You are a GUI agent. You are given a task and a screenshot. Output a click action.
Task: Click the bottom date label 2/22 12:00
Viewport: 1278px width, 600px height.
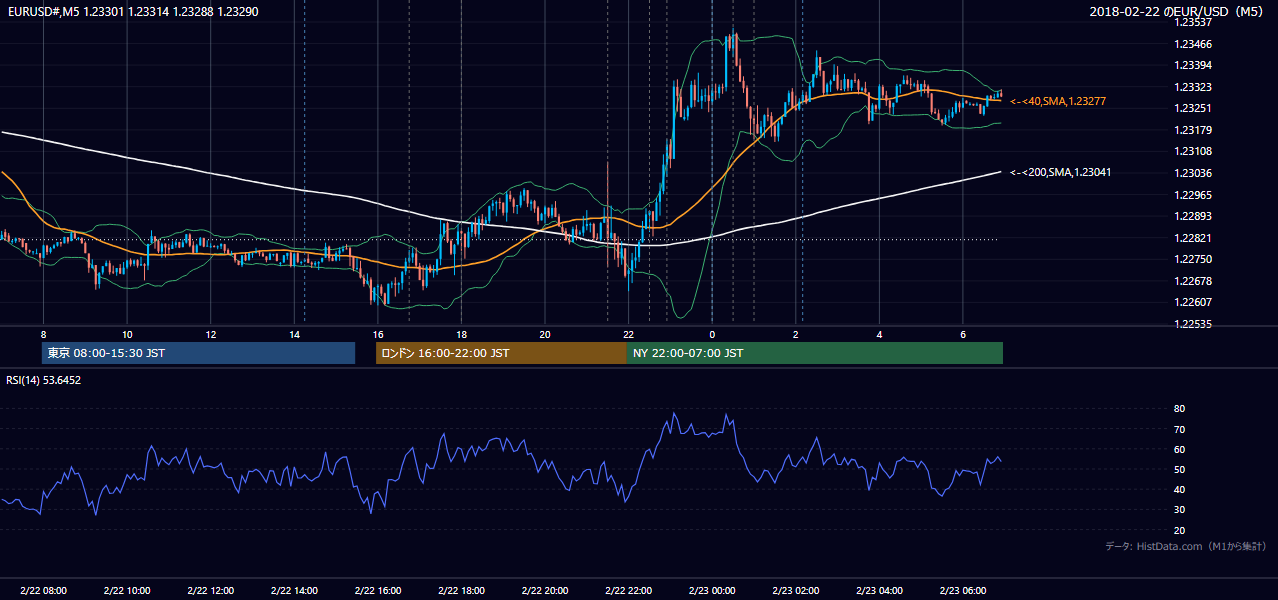(210, 591)
